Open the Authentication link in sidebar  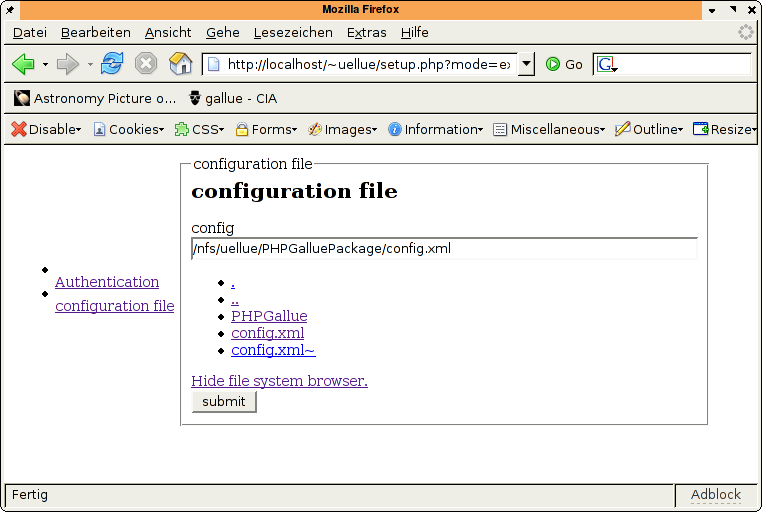(x=107, y=282)
